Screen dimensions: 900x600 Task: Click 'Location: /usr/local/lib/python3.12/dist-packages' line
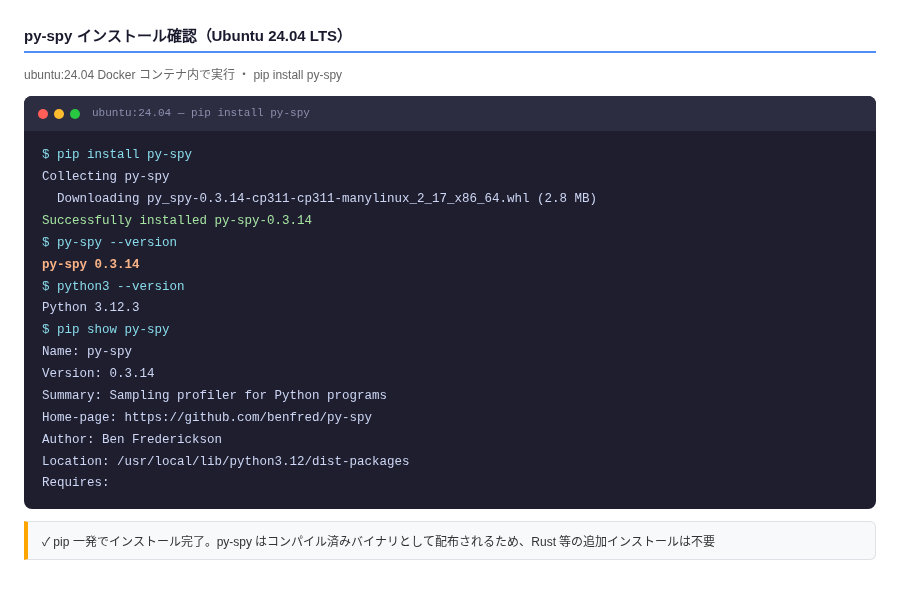(226, 461)
